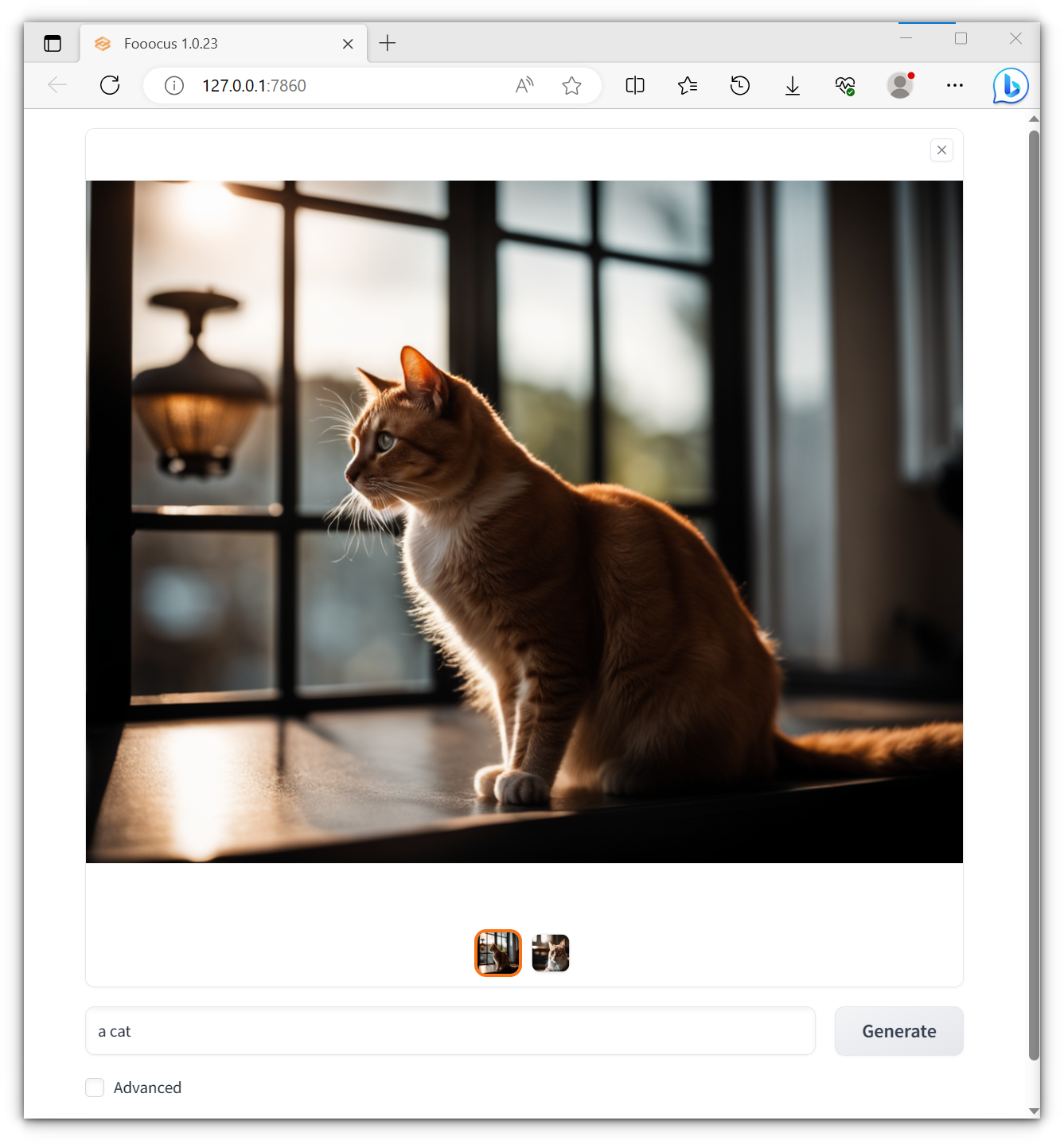Open Bing Chat sidebar
Image resolution: width=1064 pixels, height=1144 pixels.
(1009, 85)
